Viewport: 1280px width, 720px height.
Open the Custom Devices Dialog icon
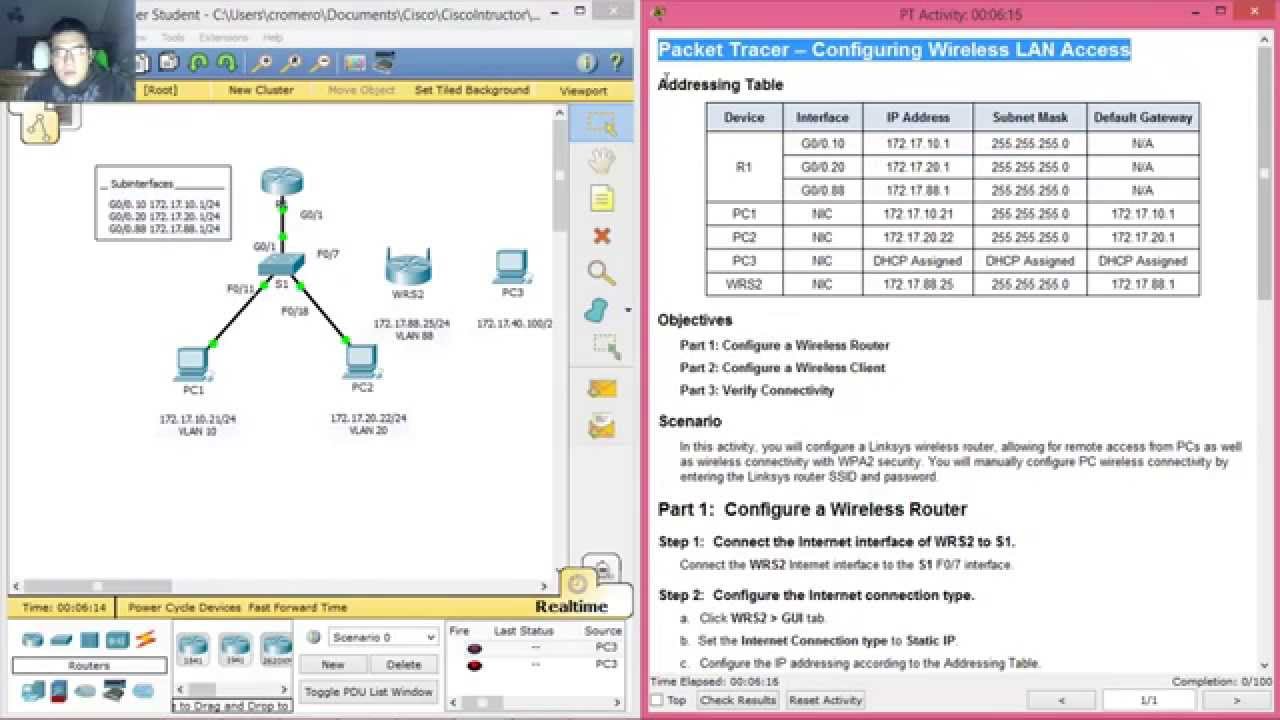384,63
